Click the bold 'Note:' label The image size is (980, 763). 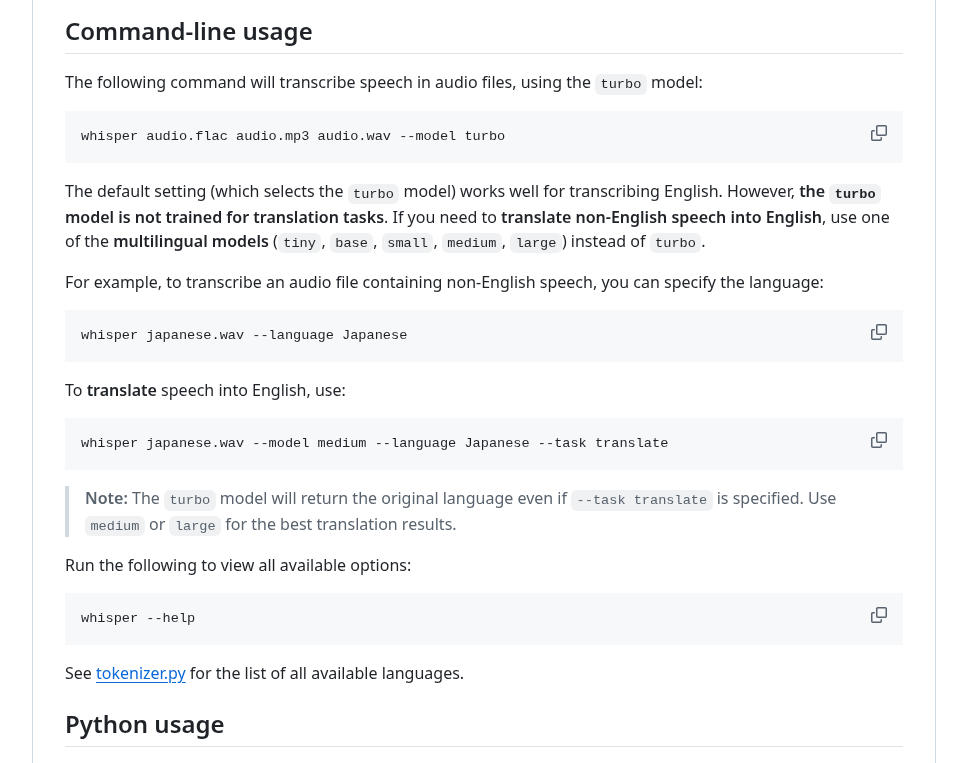(x=106, y=498)
